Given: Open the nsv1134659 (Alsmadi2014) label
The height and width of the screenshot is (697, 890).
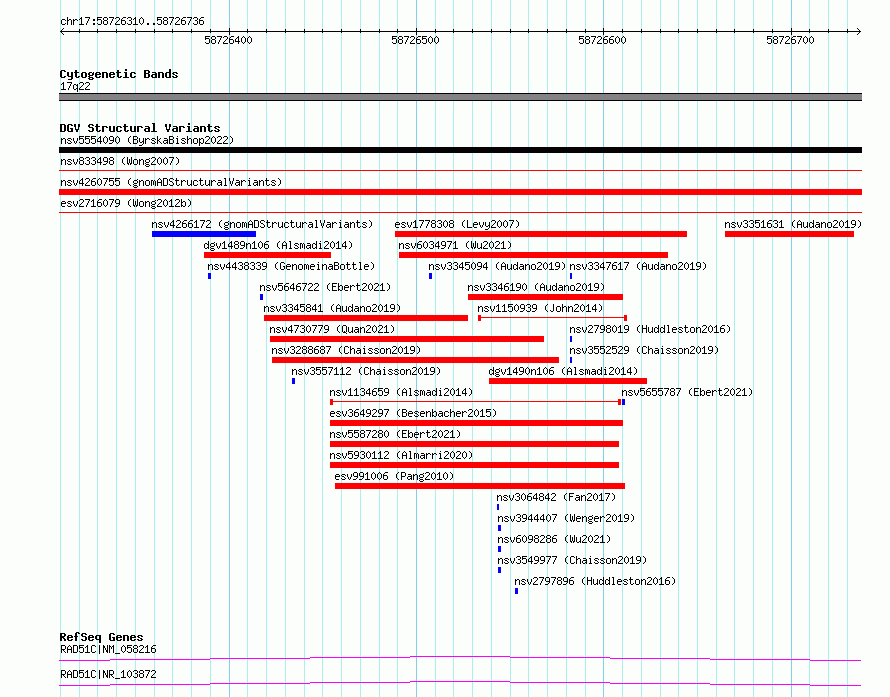Looking at the screenshot, I should pyautogui.click(x=401, y=392).
